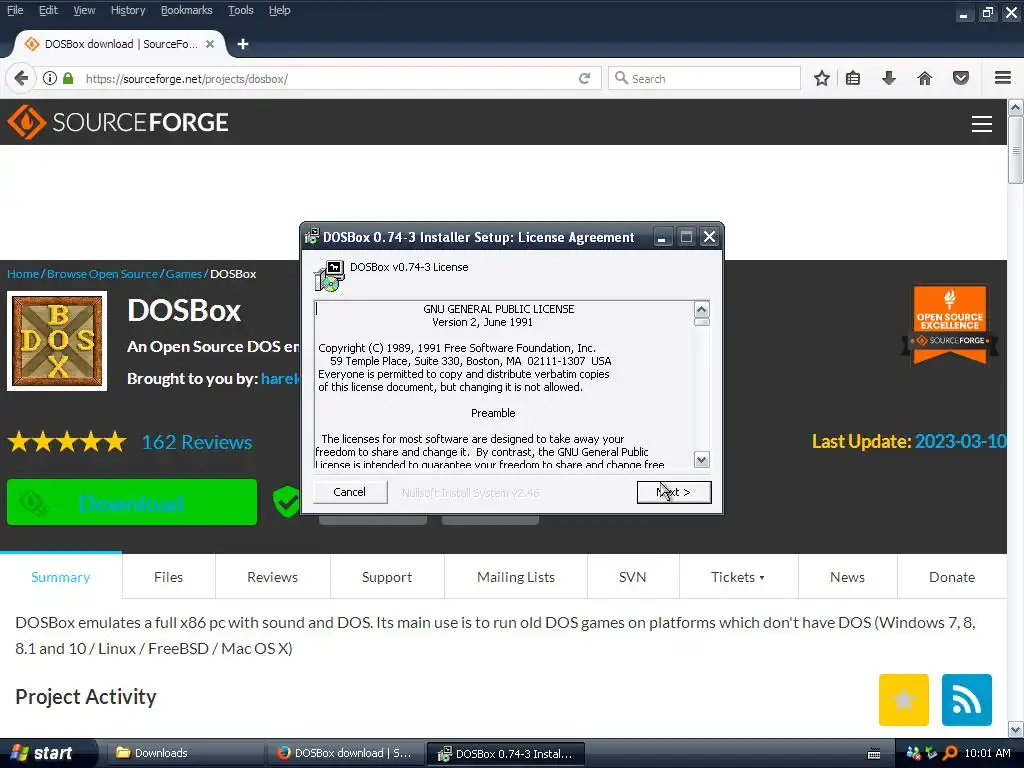1024x768 pixels.
Task: Click Next in the installer dialog
Action: [674, 492]
